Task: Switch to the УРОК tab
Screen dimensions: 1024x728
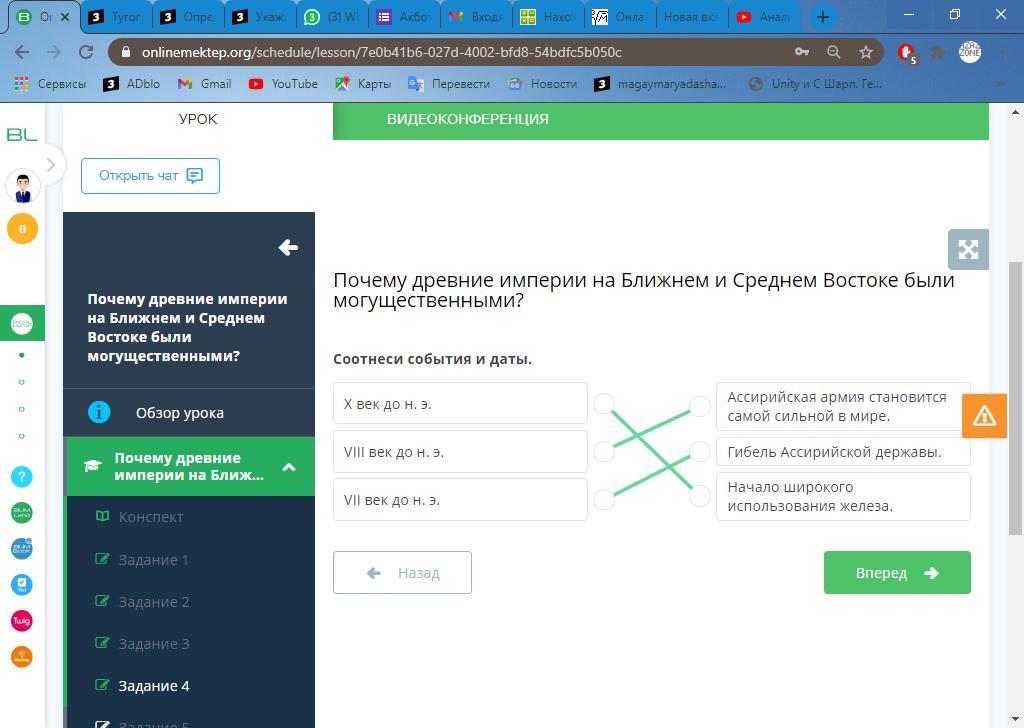Action: (198, 119)
